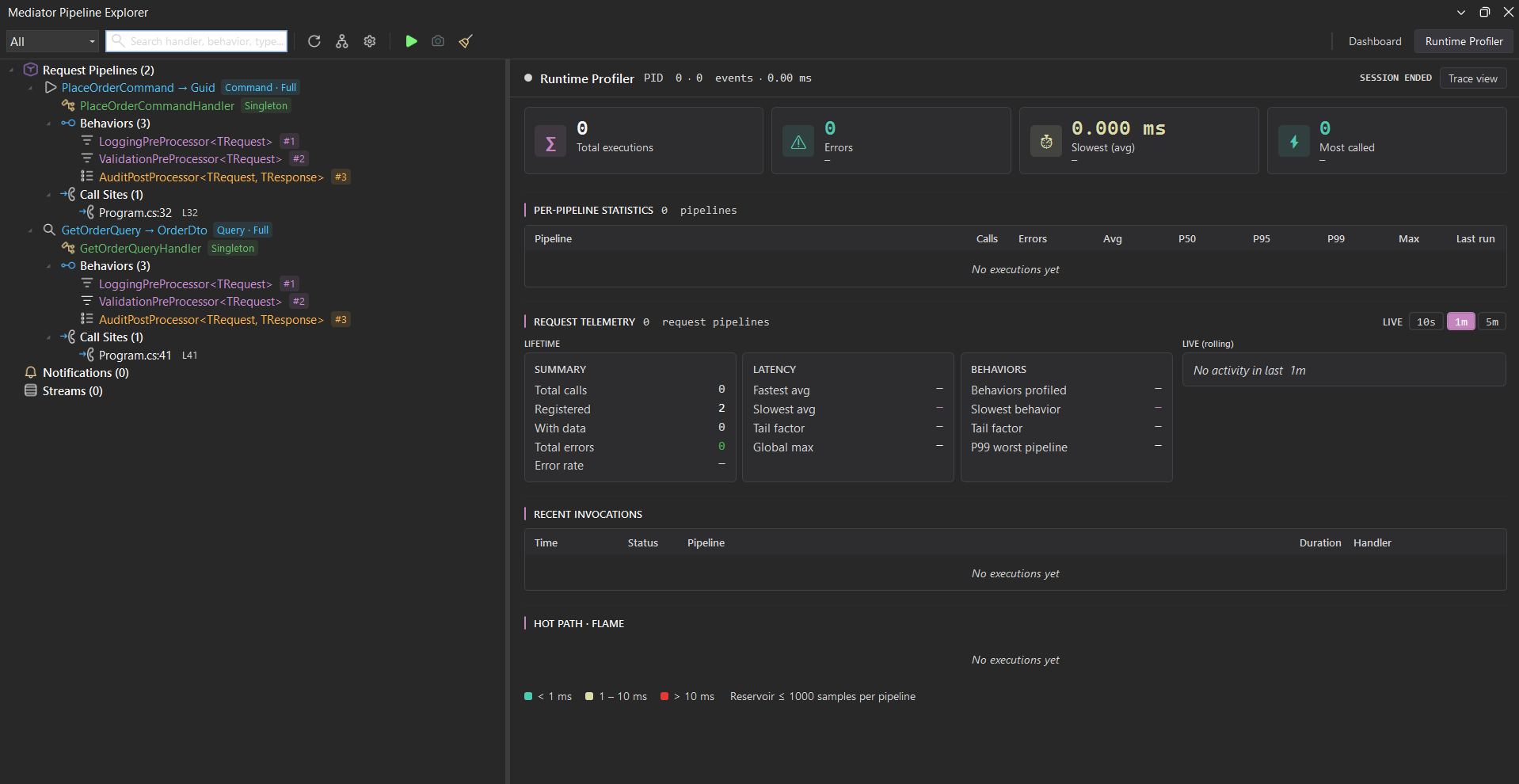This screenshot has height=784, width=1519.
Task: Click the Trace view button
Action: coord(1472,78)
